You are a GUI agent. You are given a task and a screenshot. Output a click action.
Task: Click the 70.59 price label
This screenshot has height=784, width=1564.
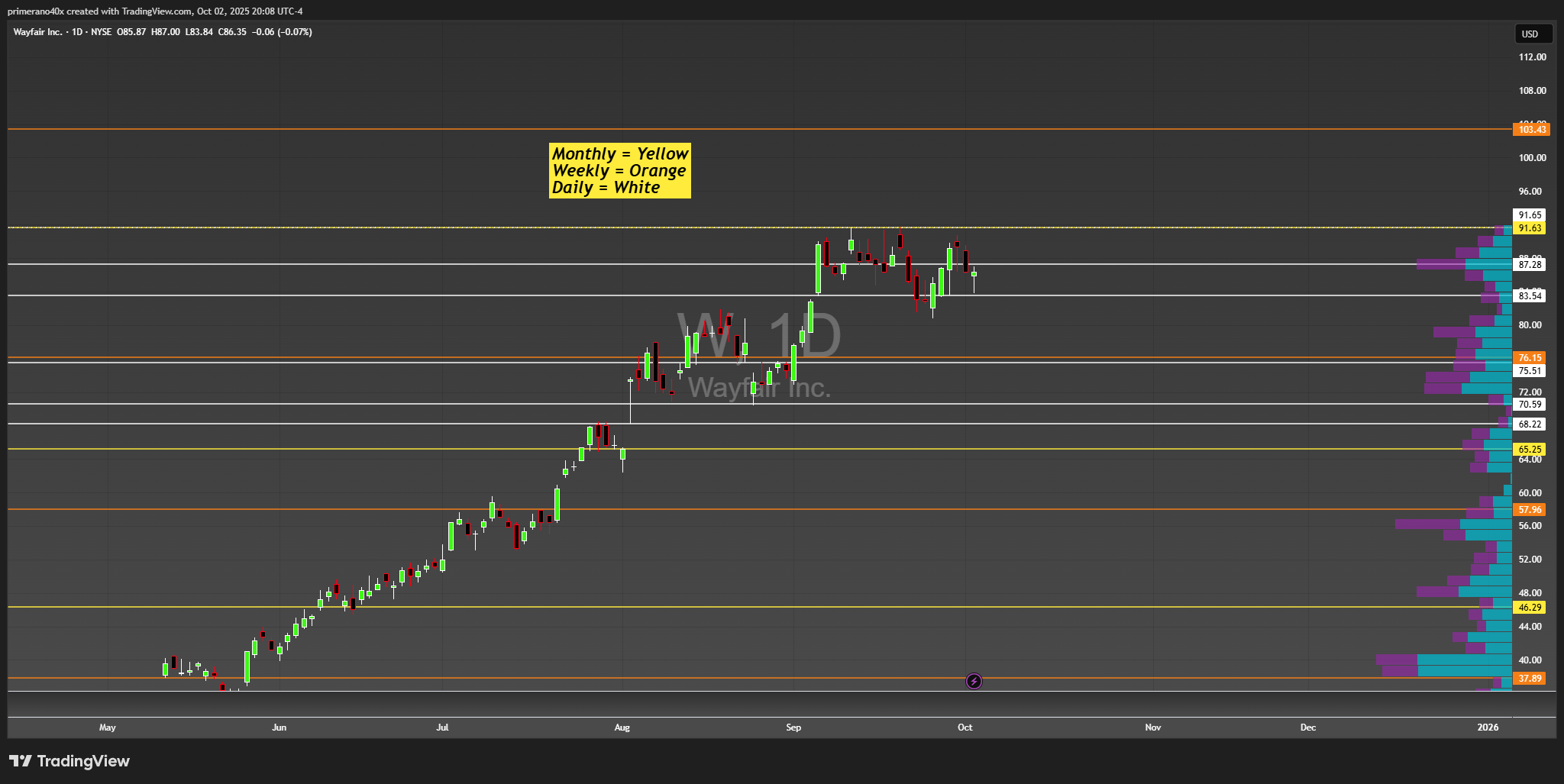tap(1530, 405)
